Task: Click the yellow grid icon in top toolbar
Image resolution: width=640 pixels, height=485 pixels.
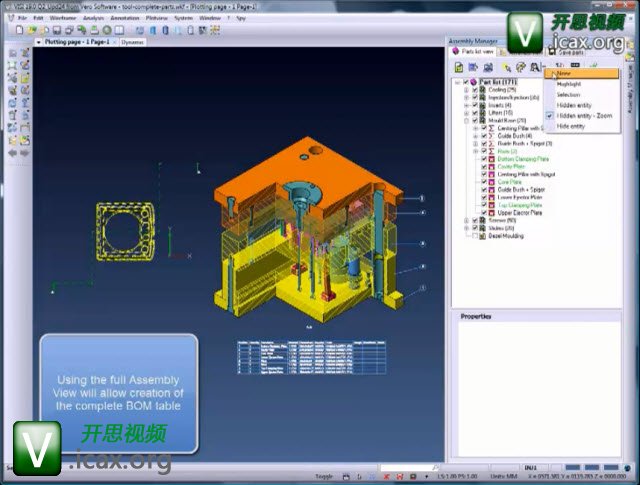Action: (x=215, y=30)
